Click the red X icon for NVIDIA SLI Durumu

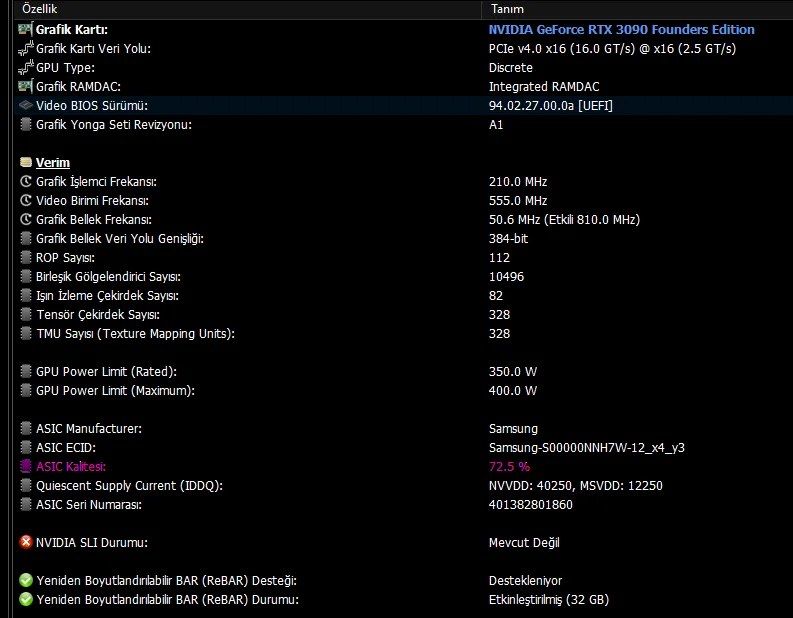click(x=25, y=542)
